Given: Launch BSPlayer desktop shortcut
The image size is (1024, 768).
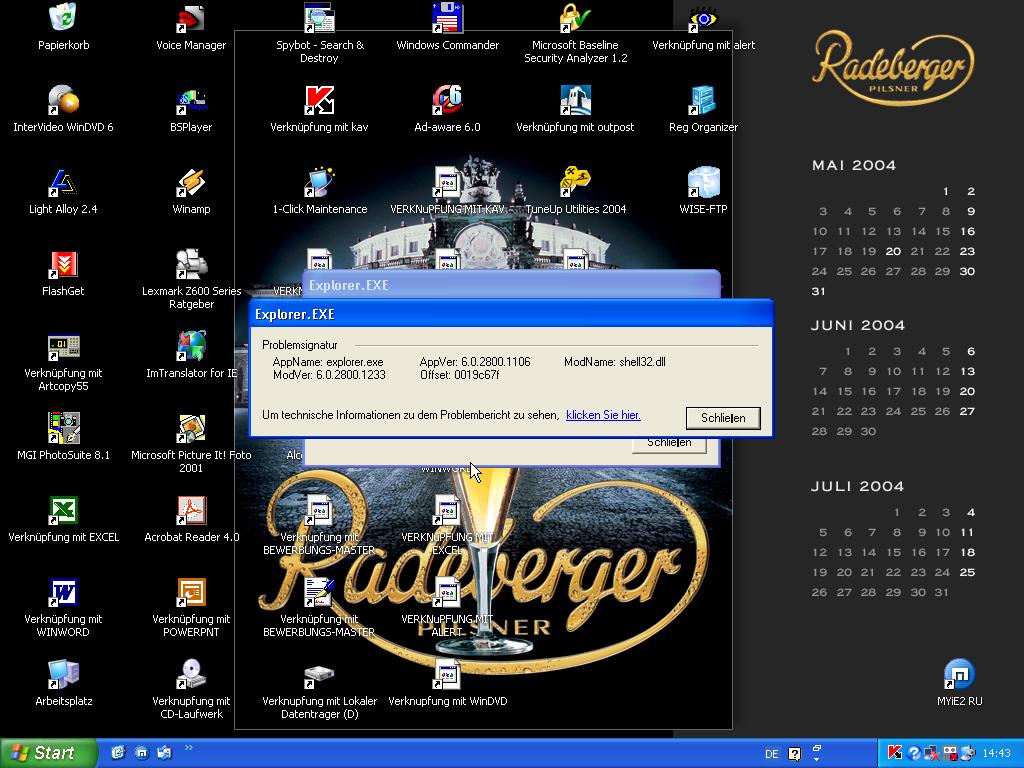Looking at the screenshot, I should click(x=191, y=101).
